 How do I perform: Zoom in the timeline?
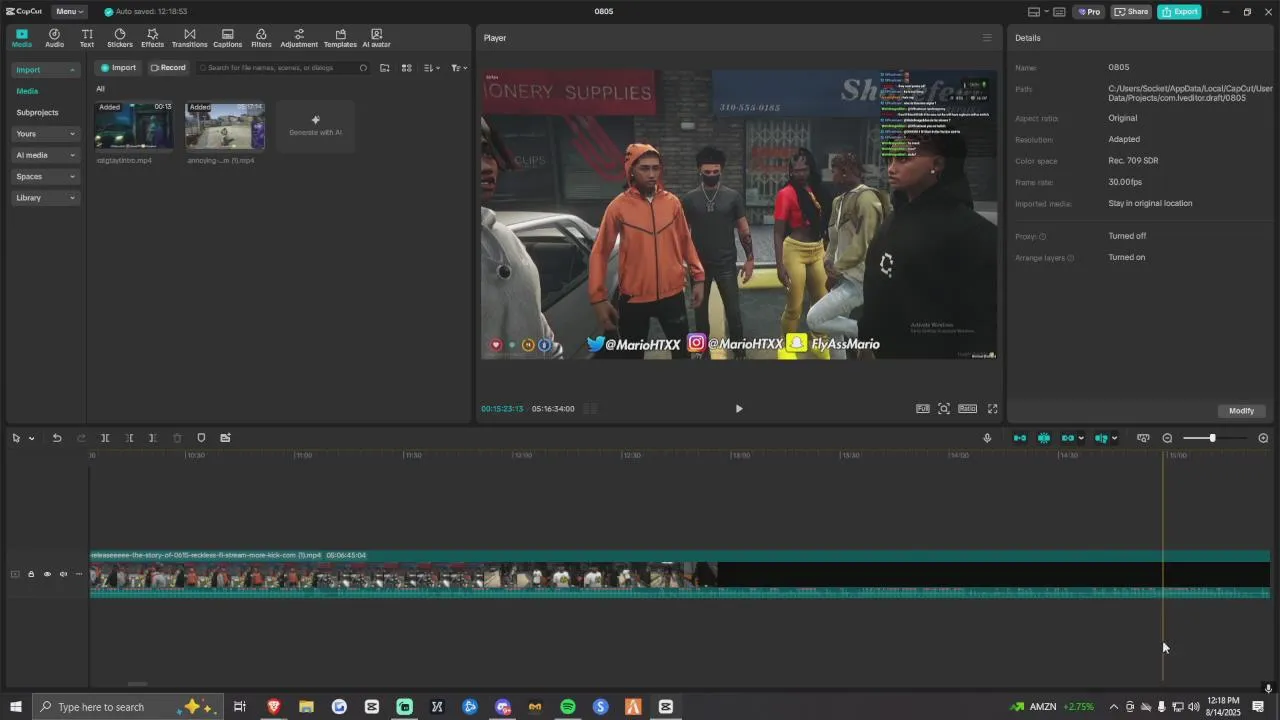[x=1263, y=438]
